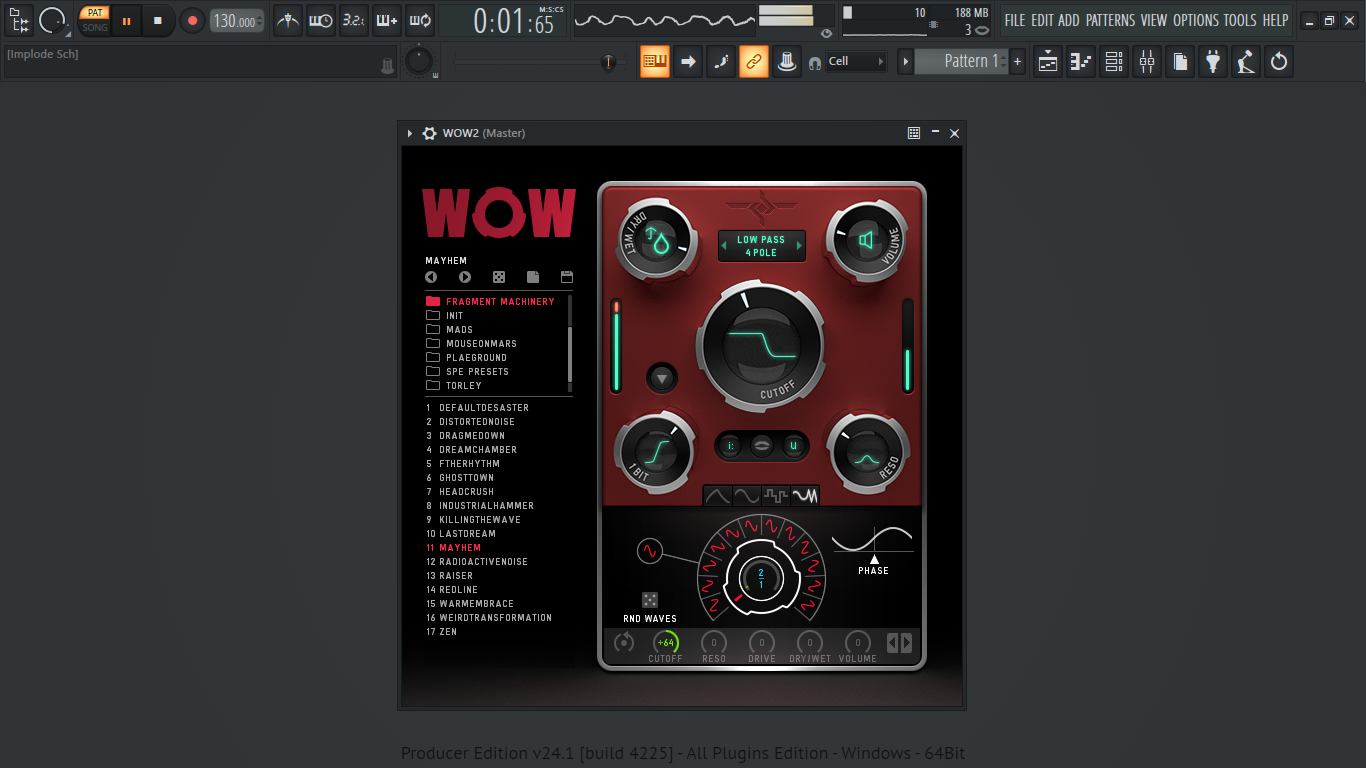Toggle the metronome icon
1366x768 pixels.
[288, 20]
